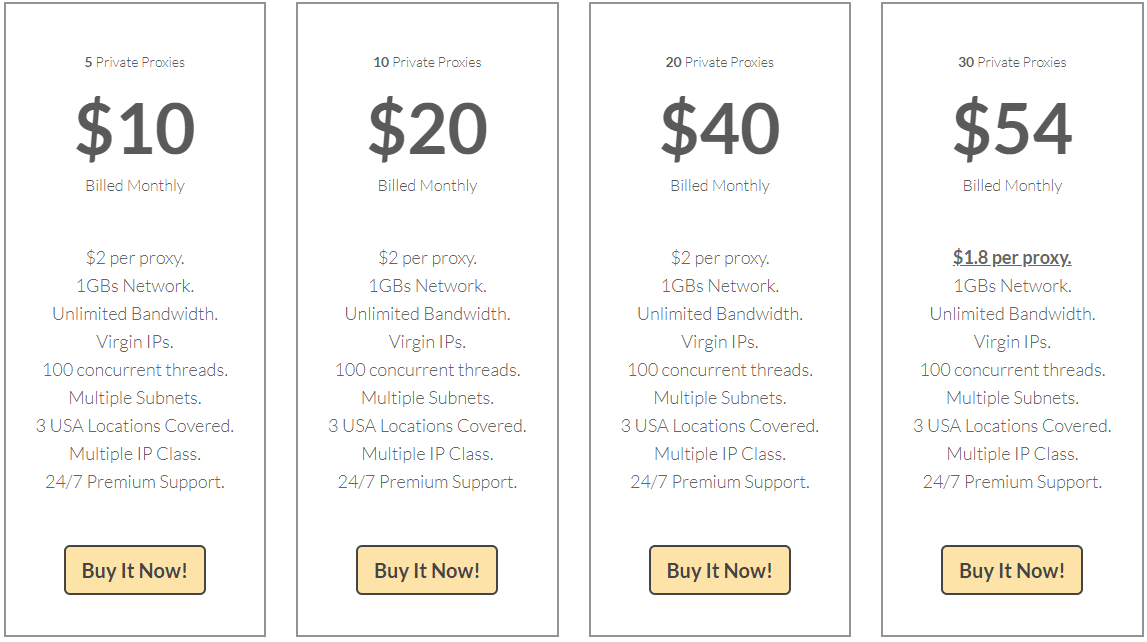Click 24/7 Premium Support in $10 plan
1147x642 pixels.
tap(135, 482)
